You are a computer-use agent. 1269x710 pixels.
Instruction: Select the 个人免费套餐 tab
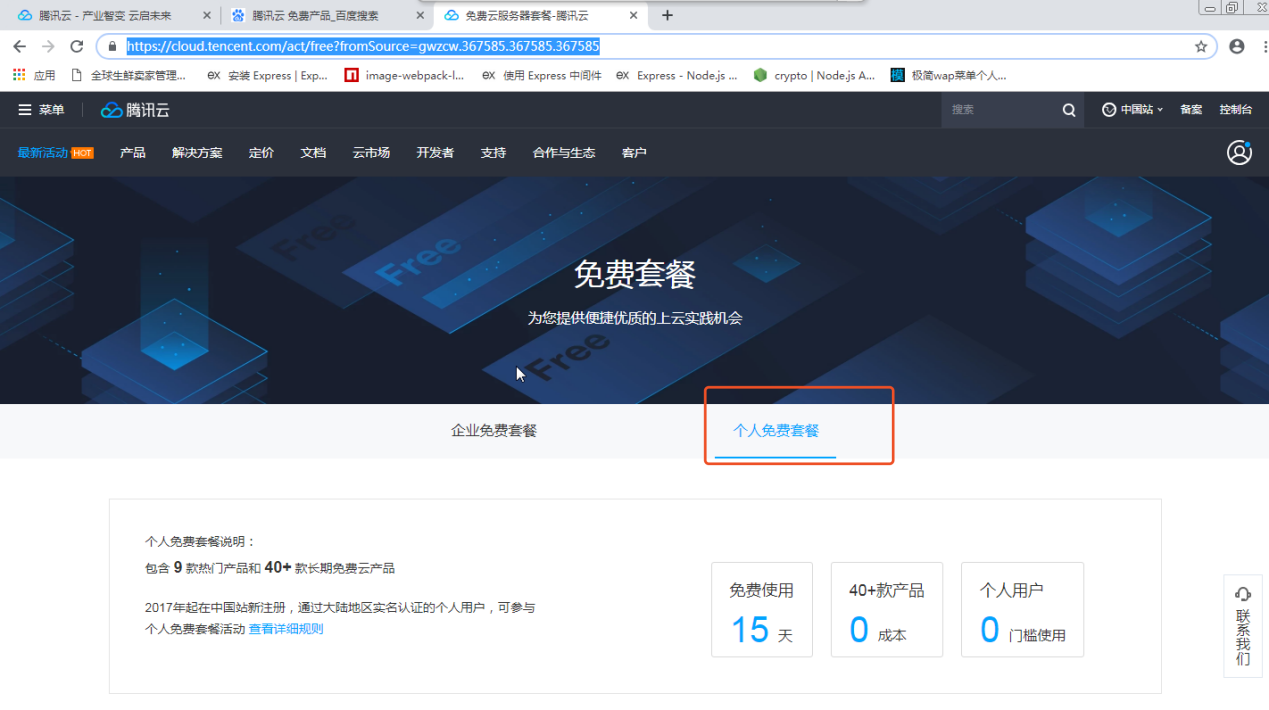pyautogui.click(x=776, y=431)
